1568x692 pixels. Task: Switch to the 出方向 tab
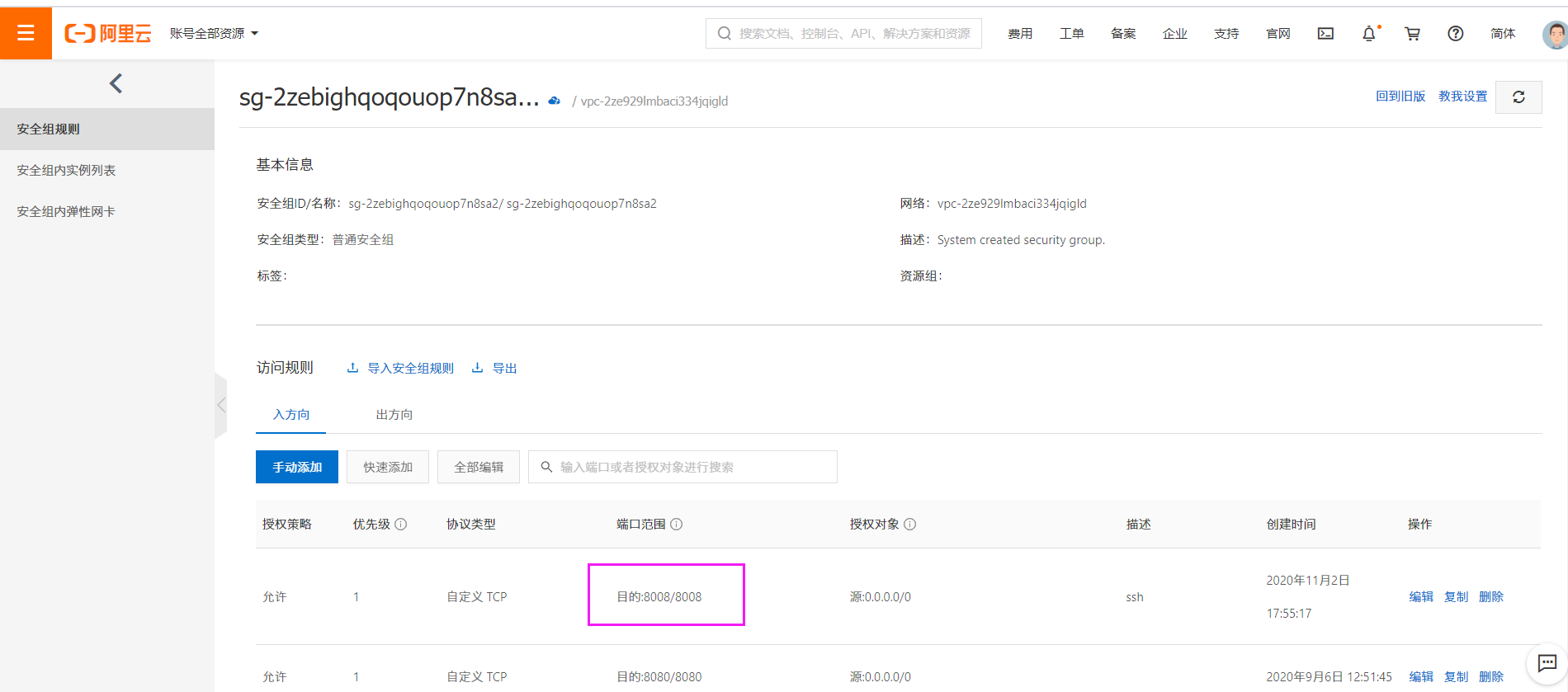[394, 415]
